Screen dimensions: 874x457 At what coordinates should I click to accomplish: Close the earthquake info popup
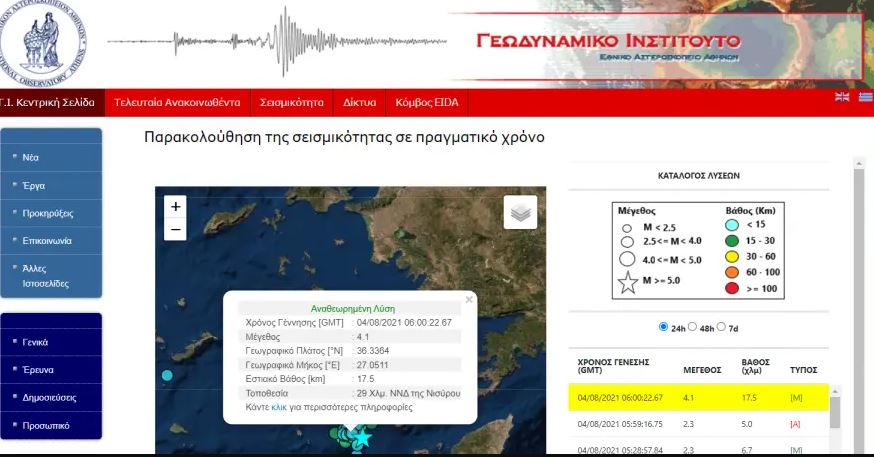coord(469,299)
